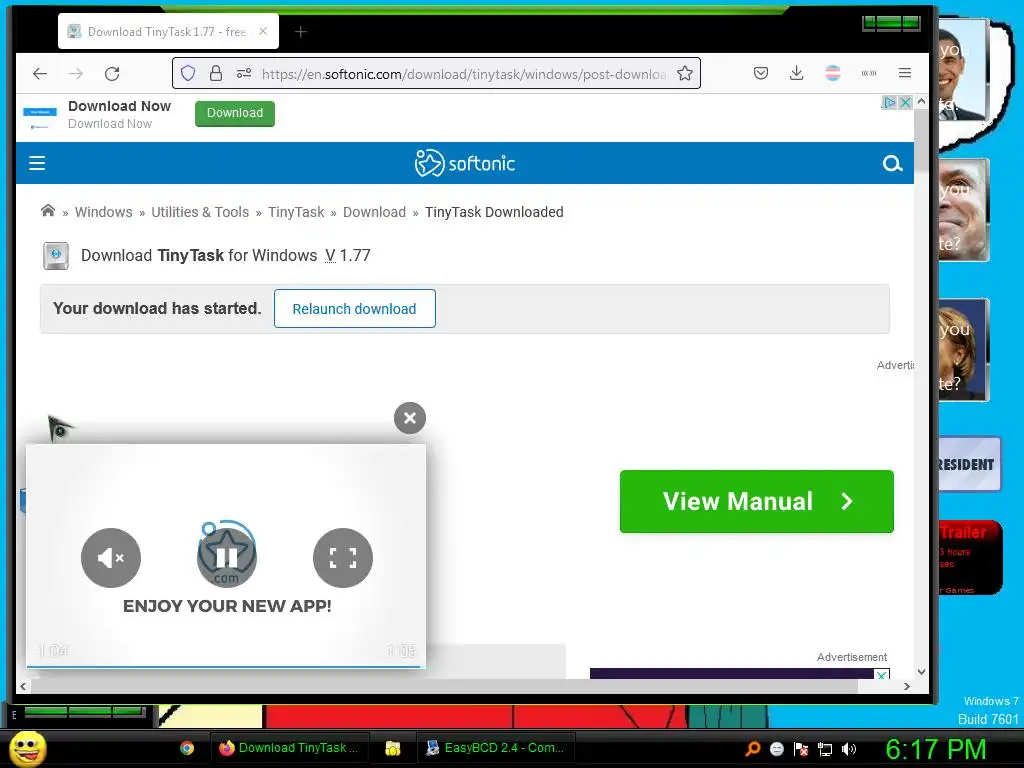
Task: Open the Softonic search icon
Action: 892,163
